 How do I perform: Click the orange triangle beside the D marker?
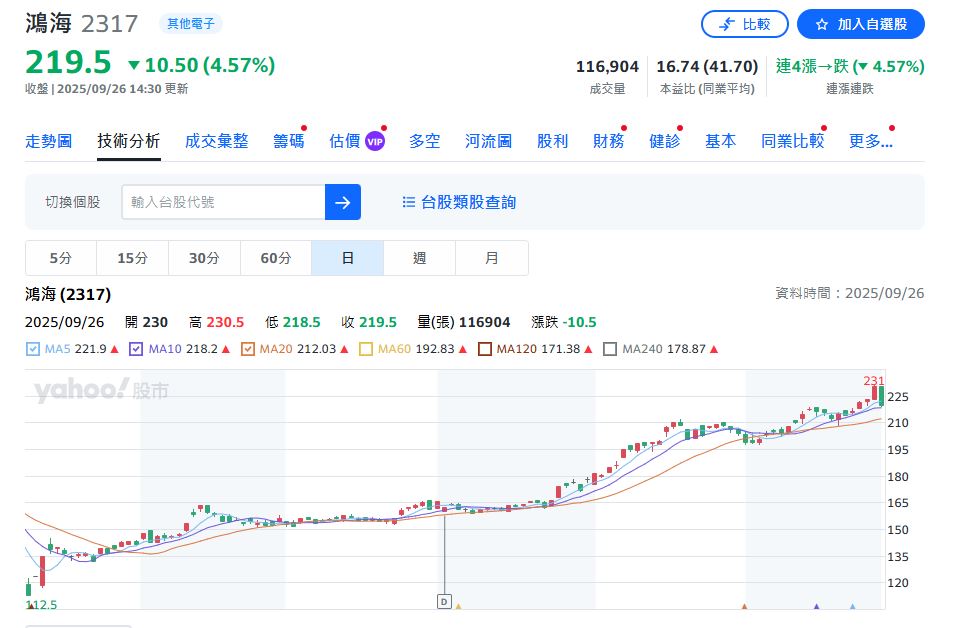(x=458, y=606)
